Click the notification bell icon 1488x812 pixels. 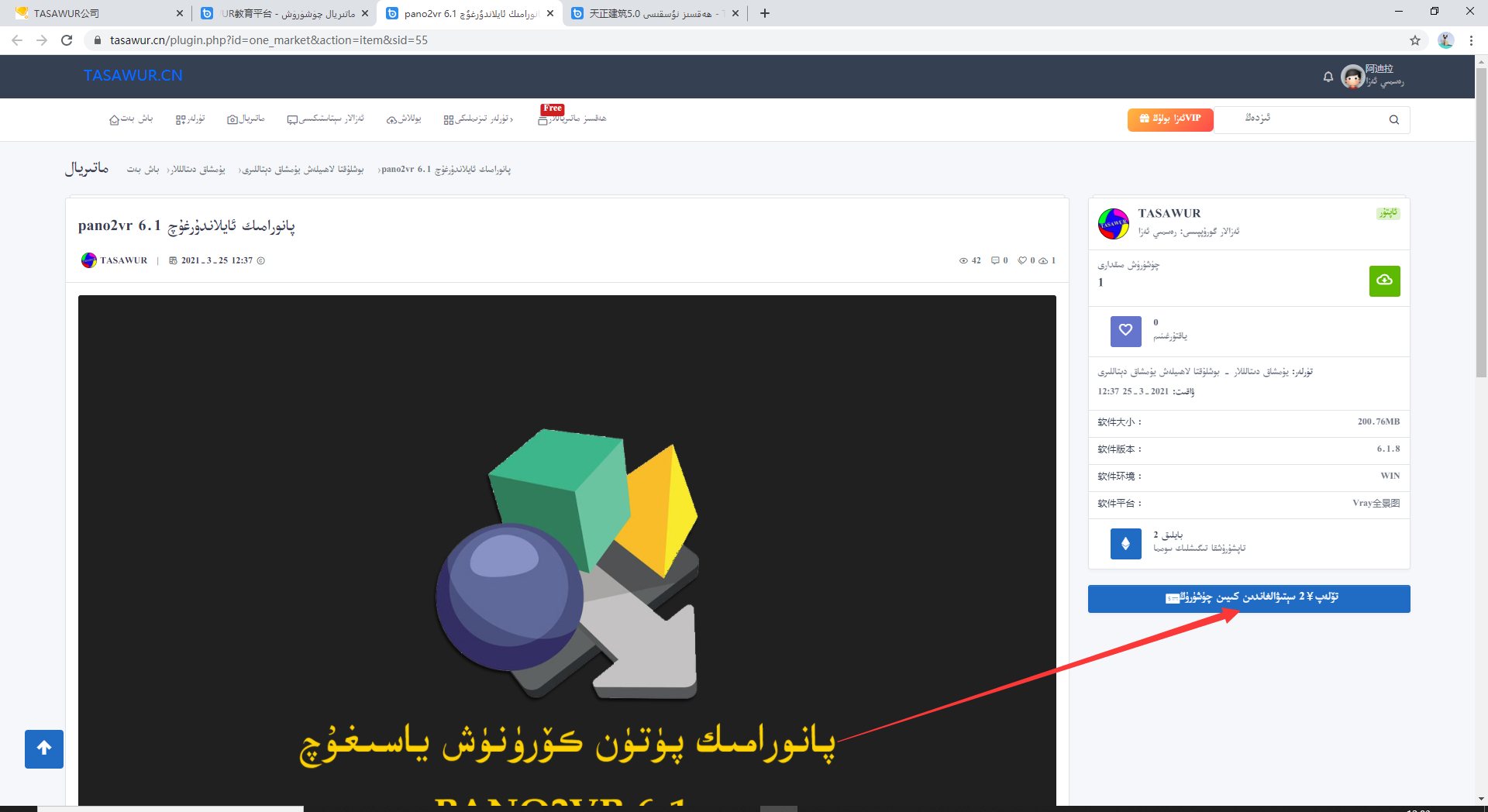point(1328,77)
